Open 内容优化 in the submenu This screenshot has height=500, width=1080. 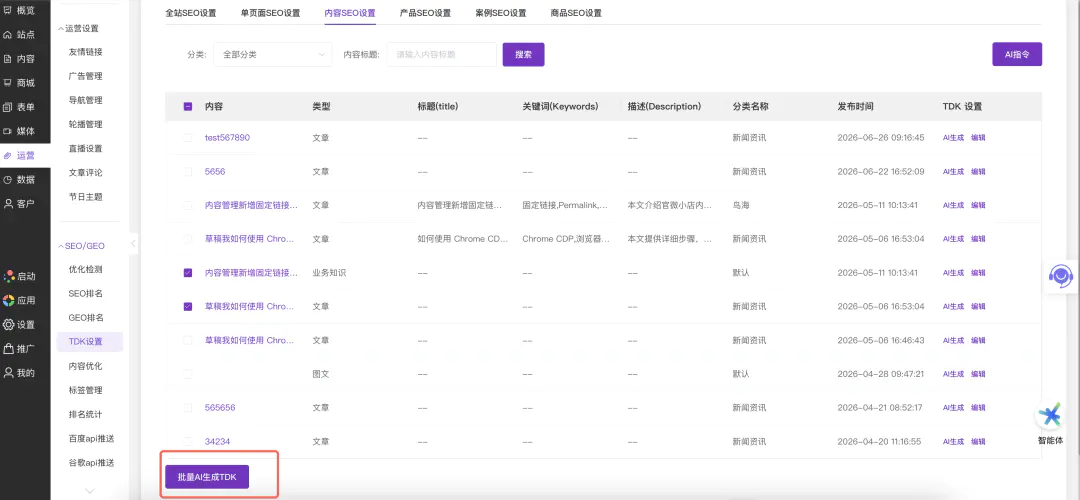pyautogui.click(x=85, y=366)
